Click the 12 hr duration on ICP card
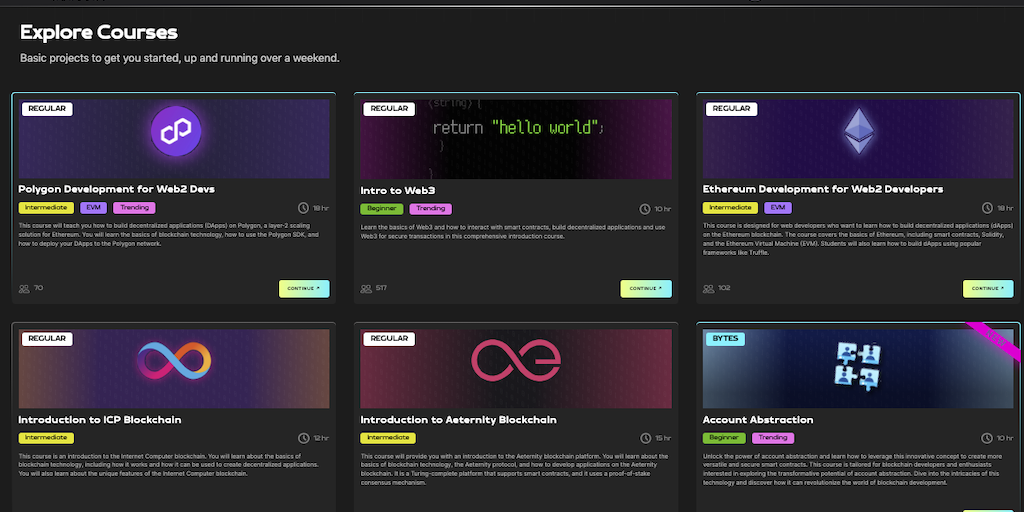 click(320, 438)
